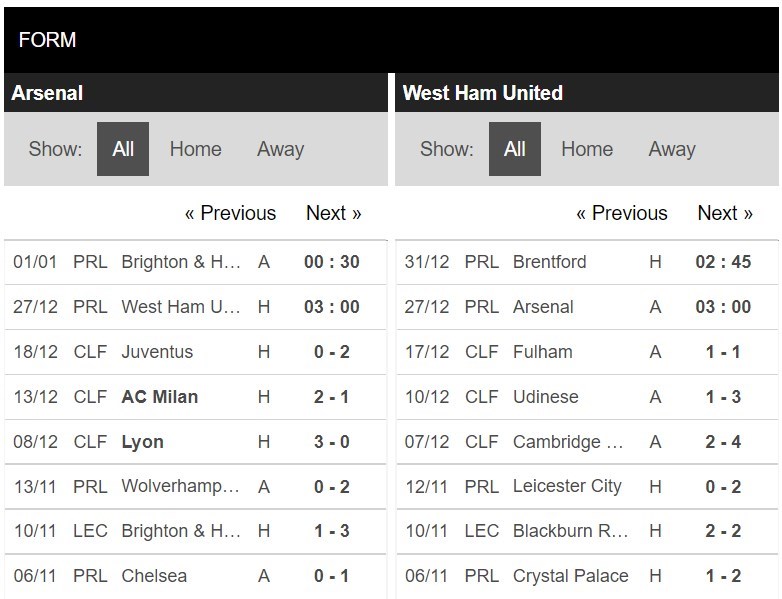Image resolution: width=782 pixels, height=599 pixels.
Task: Click the Lyon match in Arsenal's list
Action: coord(142,442)
